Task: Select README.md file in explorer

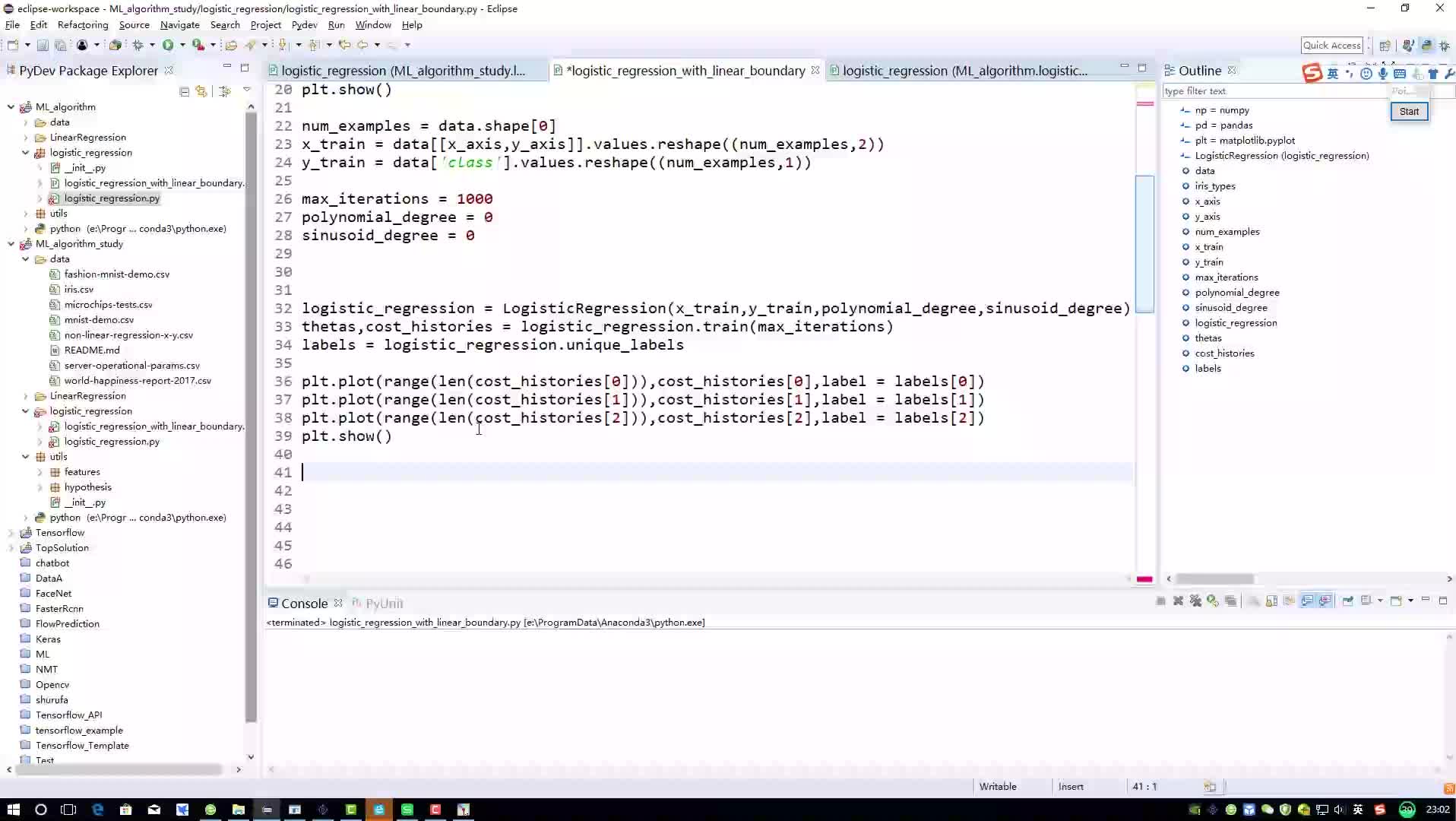Action: (x=92, y=350)
